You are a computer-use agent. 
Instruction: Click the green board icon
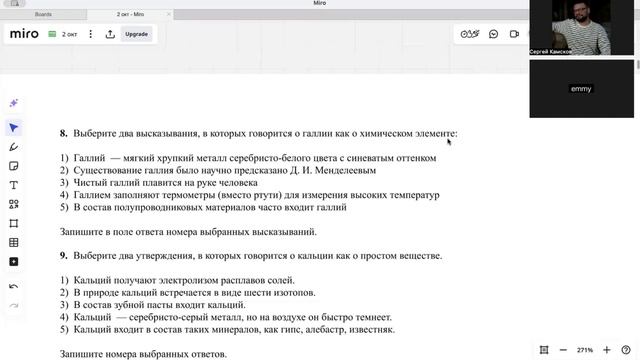52,34
